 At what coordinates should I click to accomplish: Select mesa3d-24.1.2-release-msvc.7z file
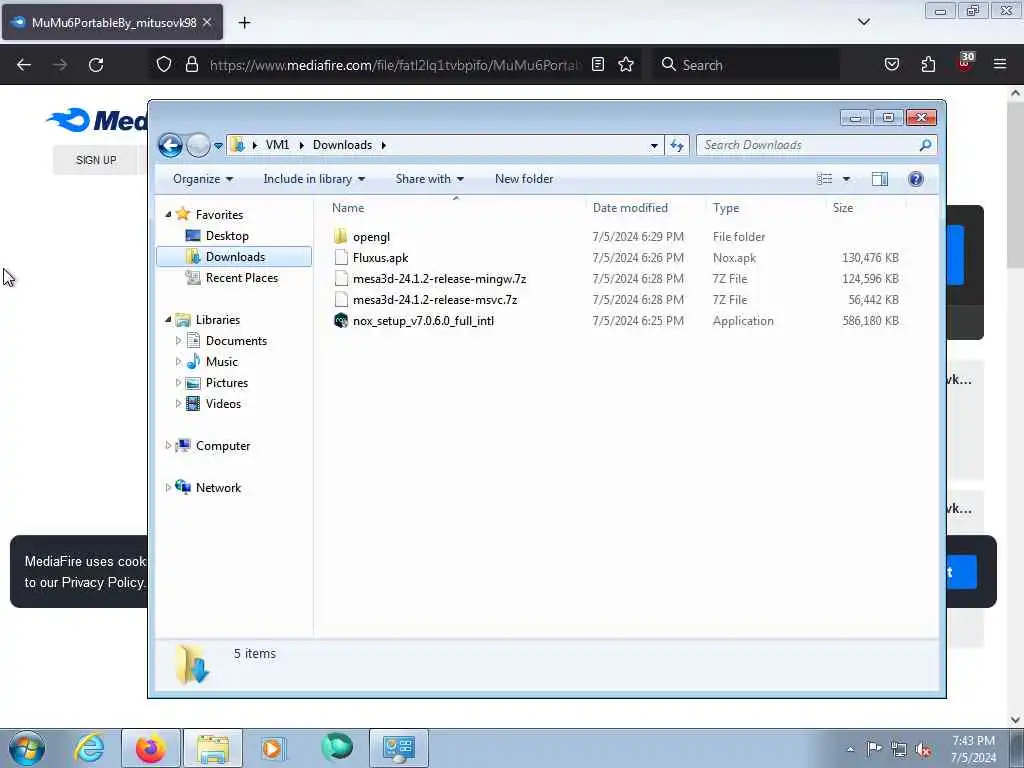tap(434, 300)
